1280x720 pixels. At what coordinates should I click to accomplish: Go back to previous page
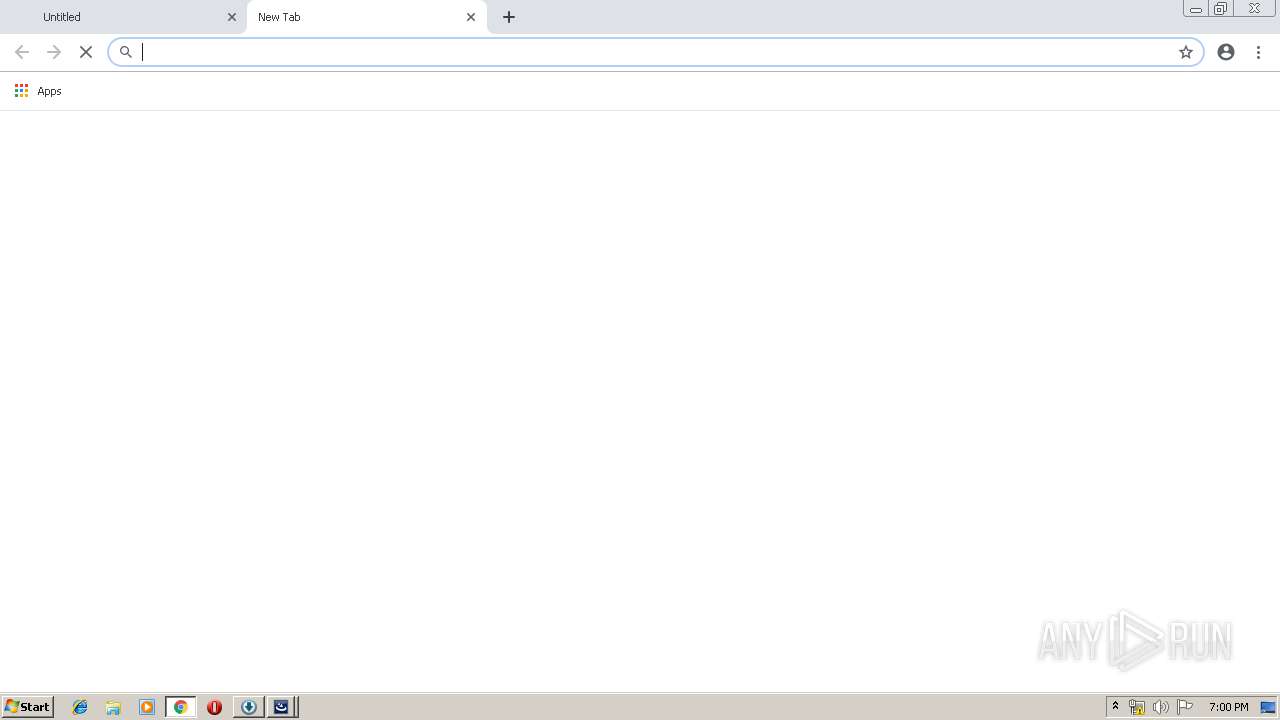click(x=22, y=52)
